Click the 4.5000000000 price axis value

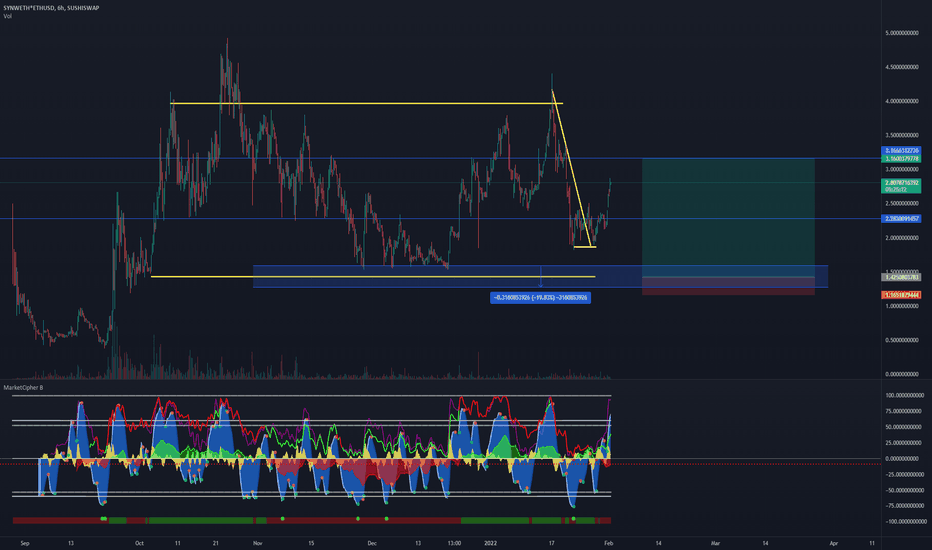point(902,67)
